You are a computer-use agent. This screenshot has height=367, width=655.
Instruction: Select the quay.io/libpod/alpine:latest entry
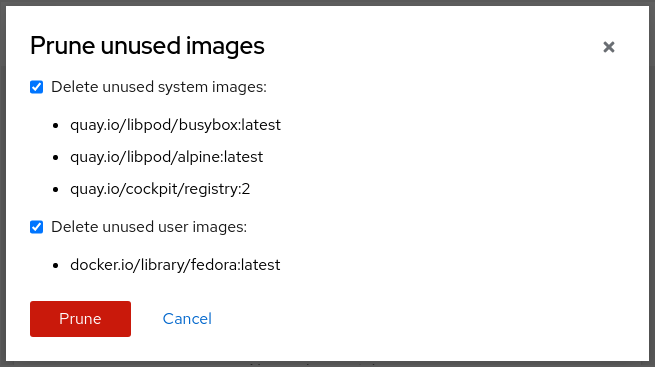coord(167,157)
